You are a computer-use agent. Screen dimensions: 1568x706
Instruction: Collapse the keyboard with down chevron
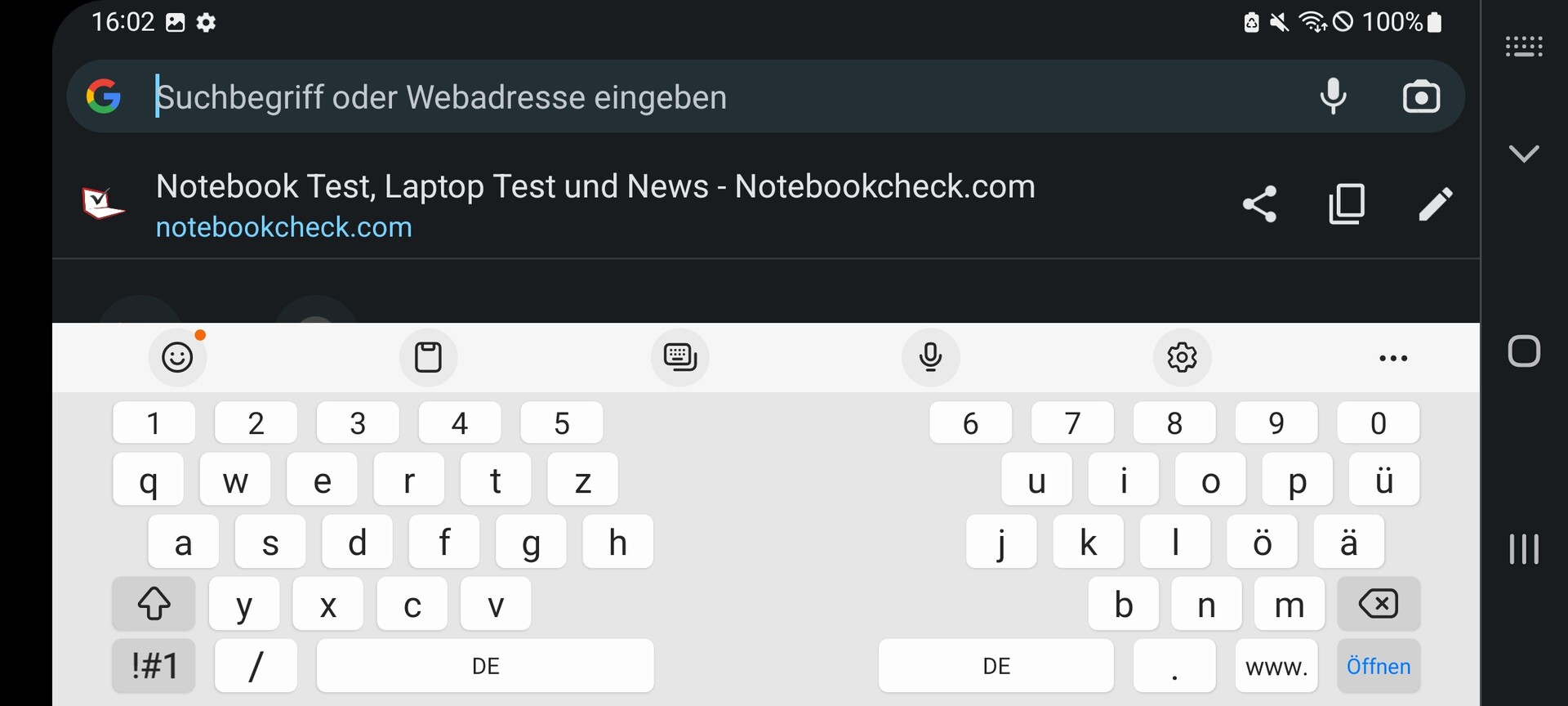(1524, 154)
